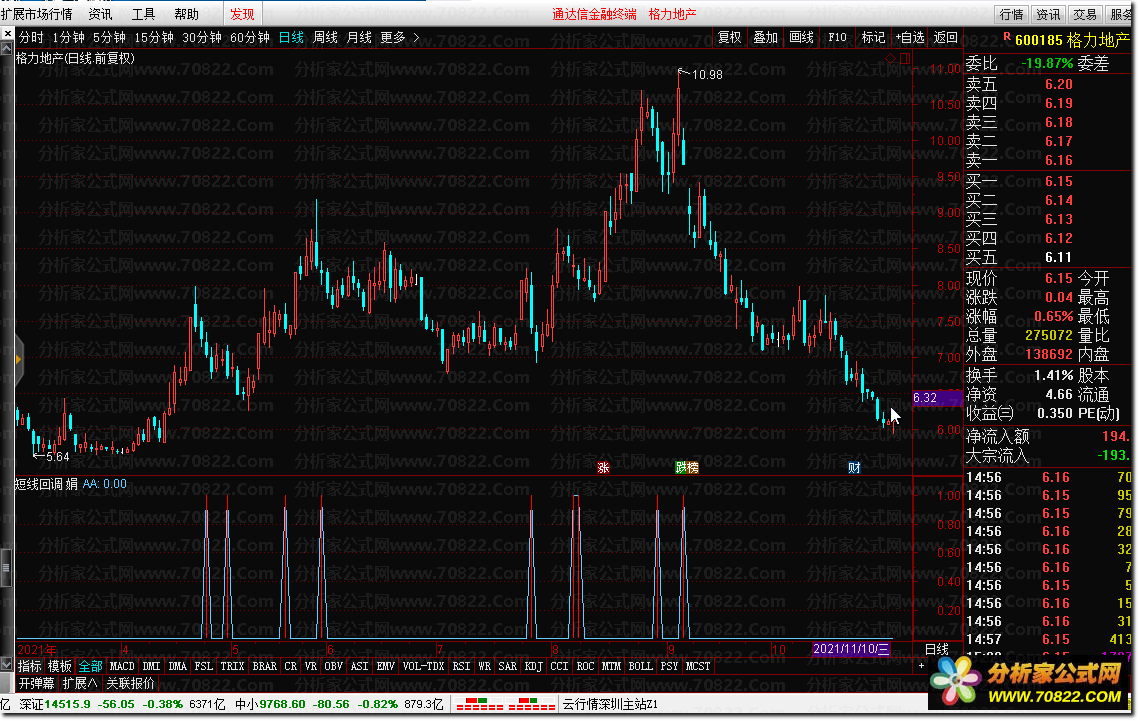Select the 30分钟 period
Image resolution: width=1140 pixels, height=721 pixels.
tap(201, 37)
